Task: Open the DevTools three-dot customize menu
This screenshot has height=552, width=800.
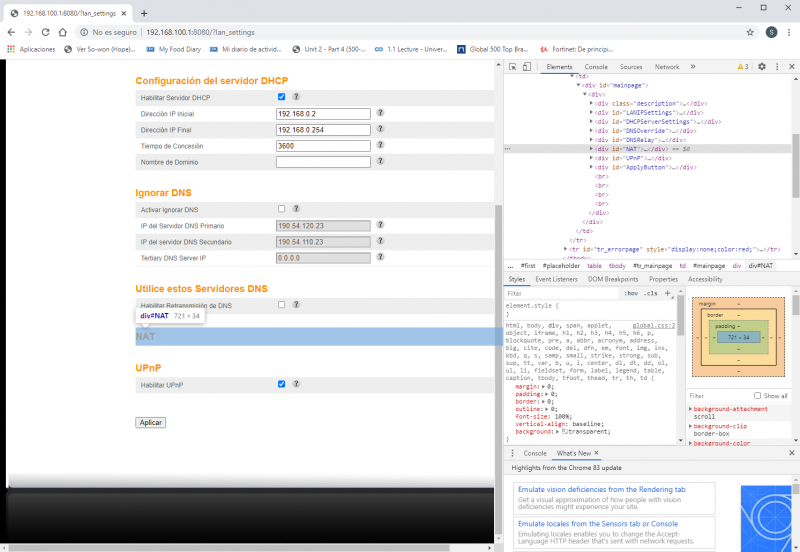Action: (x=776, y=67)
